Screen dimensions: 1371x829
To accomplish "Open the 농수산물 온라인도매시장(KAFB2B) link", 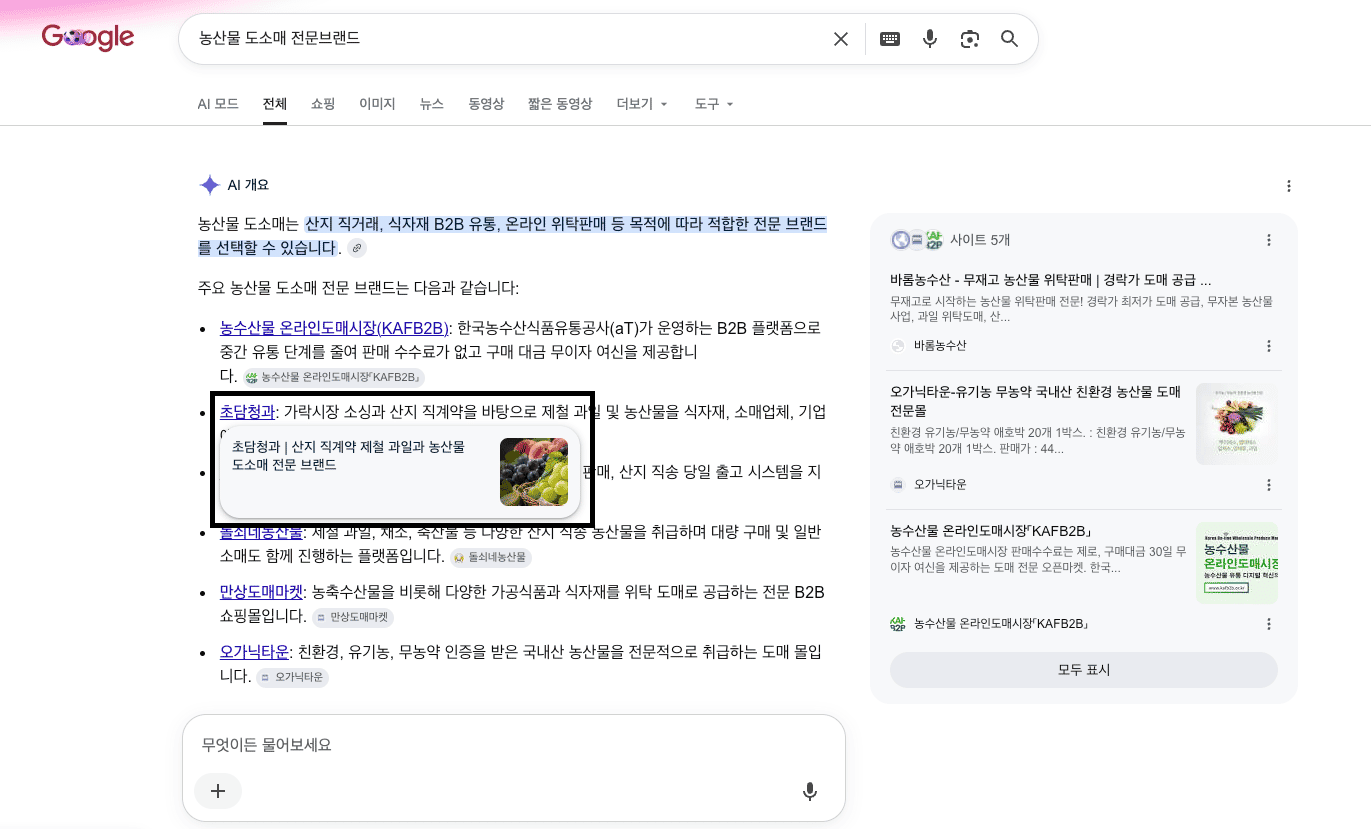I will [x=334, y=328].
